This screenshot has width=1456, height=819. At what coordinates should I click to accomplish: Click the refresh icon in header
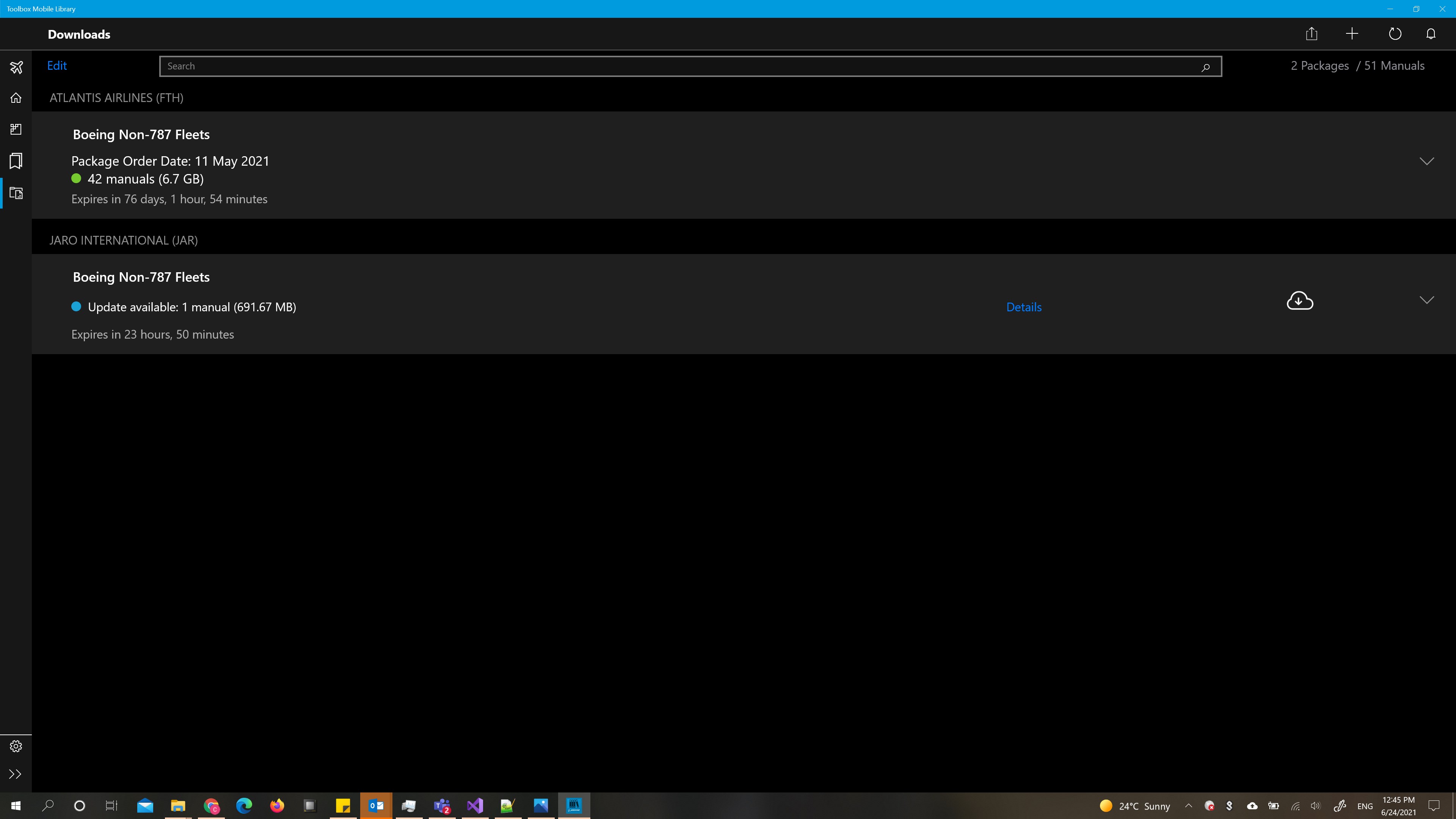coord(1395,34)
